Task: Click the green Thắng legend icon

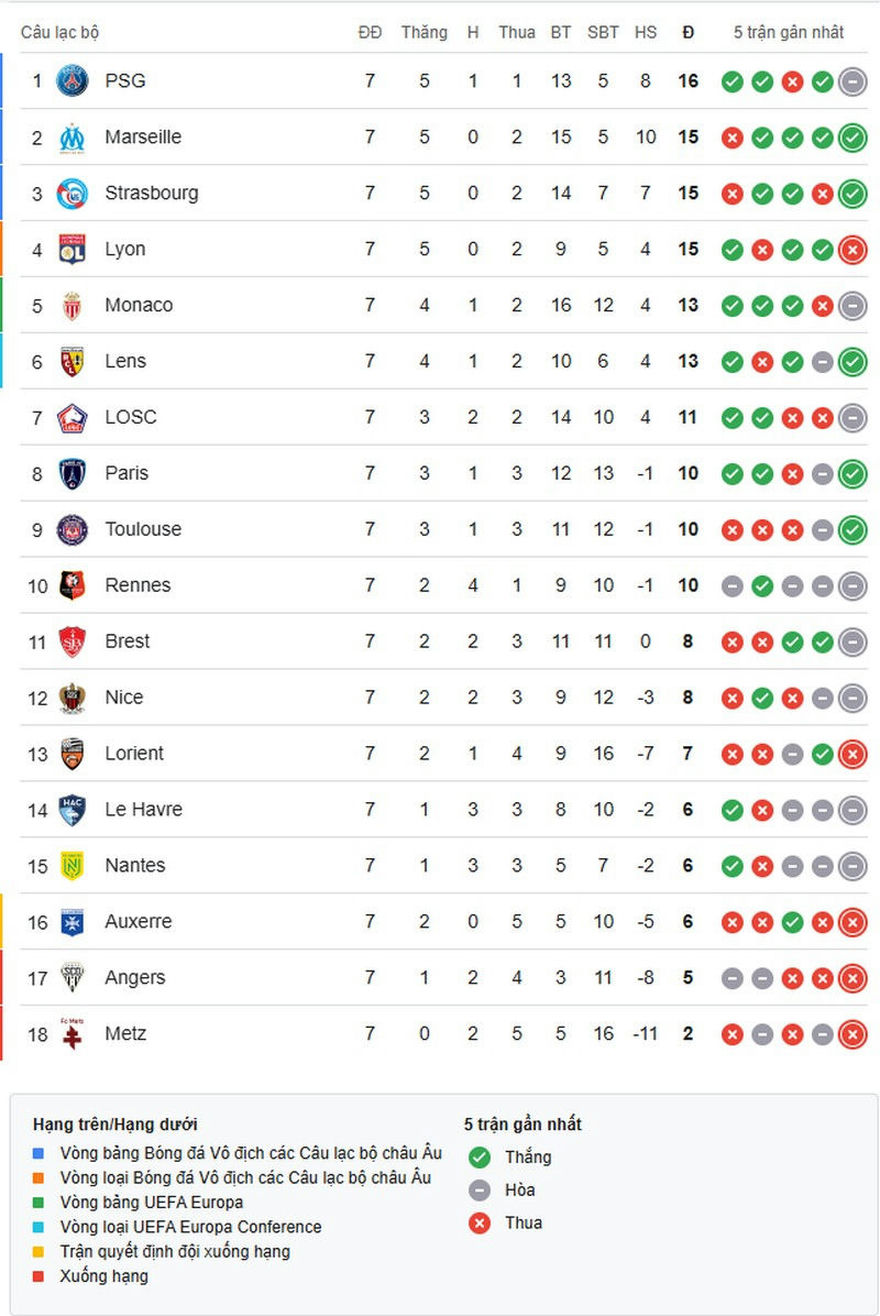Action: point(480,1157)
